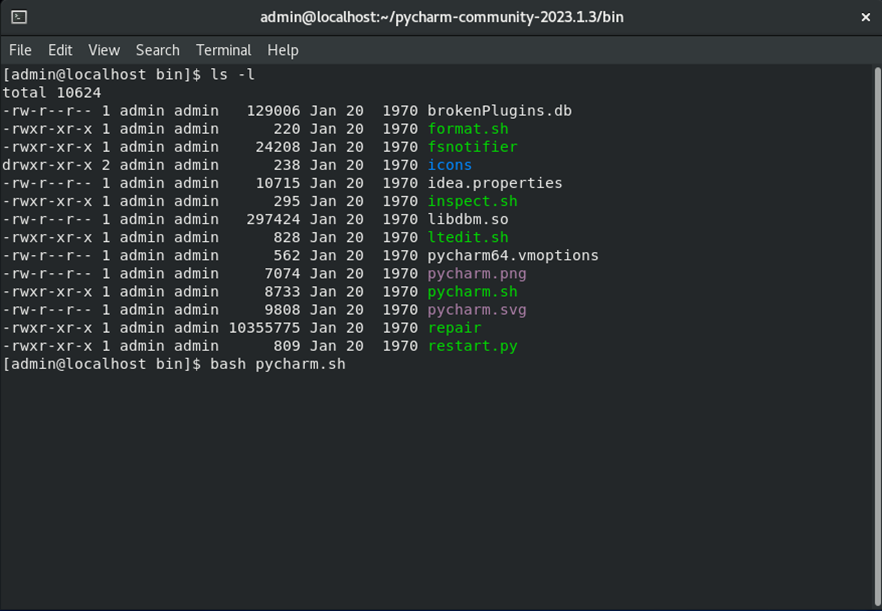Click the brokenPlugins.db file name
Image resolution: width=882 pixels, height=611 pixels.
(500, 111)
